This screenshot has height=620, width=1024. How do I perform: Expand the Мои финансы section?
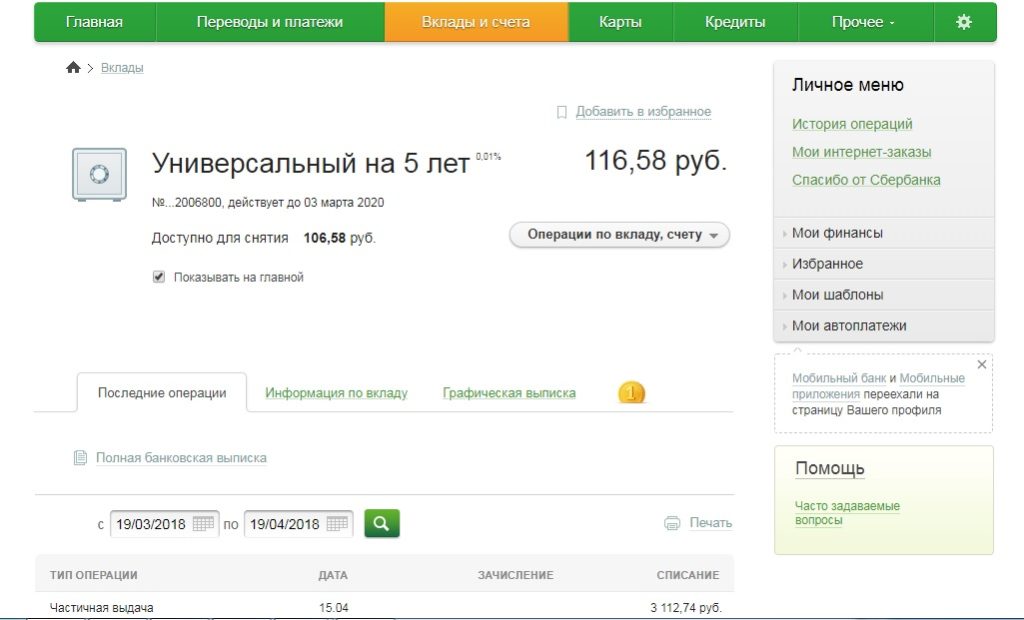click(x=837, y=233)
